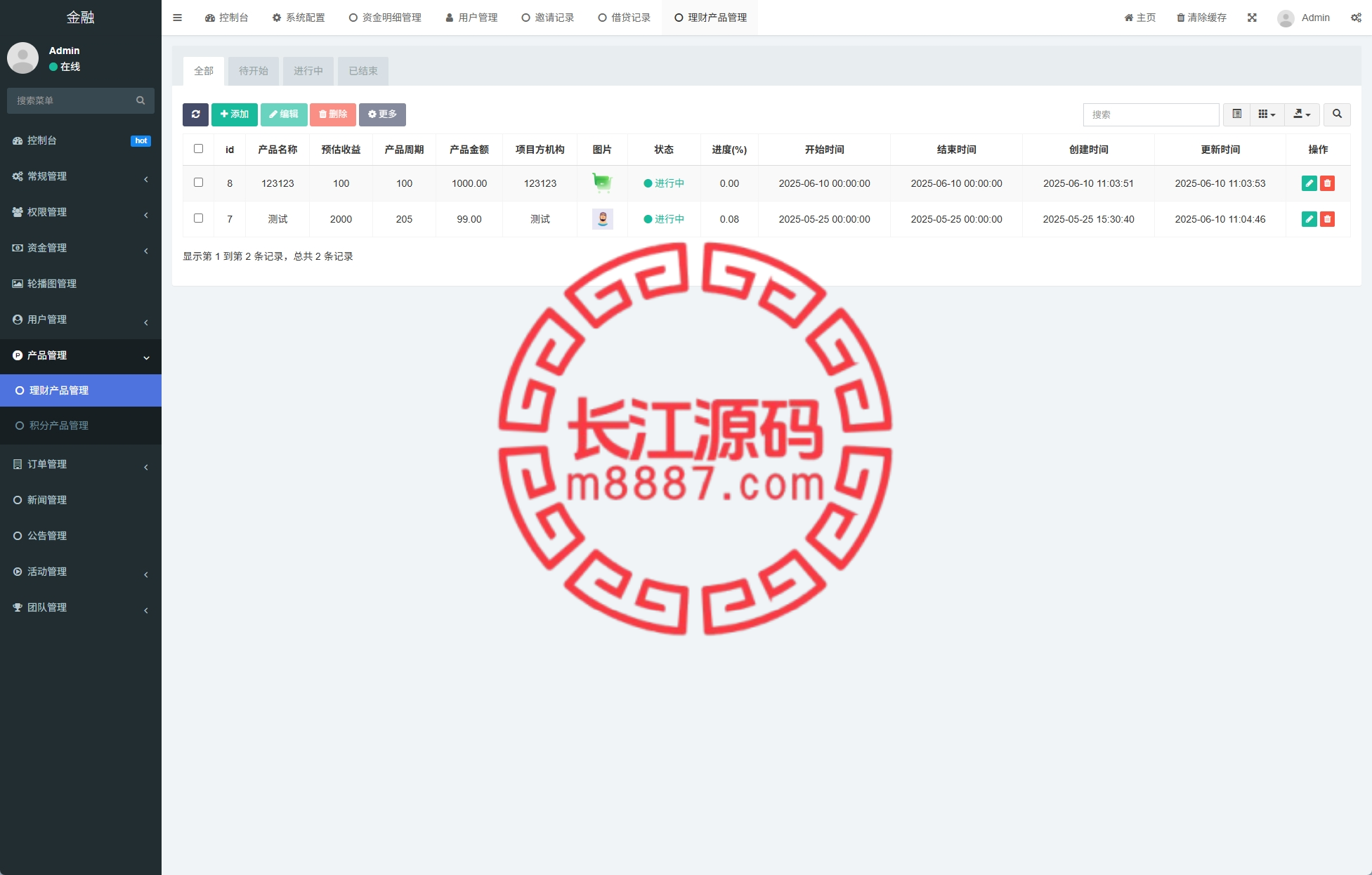The height and width of the screenshot is (875, 1372).
Task: Switch to the 已结束 filter tab
Action: [x=363, y=71]
